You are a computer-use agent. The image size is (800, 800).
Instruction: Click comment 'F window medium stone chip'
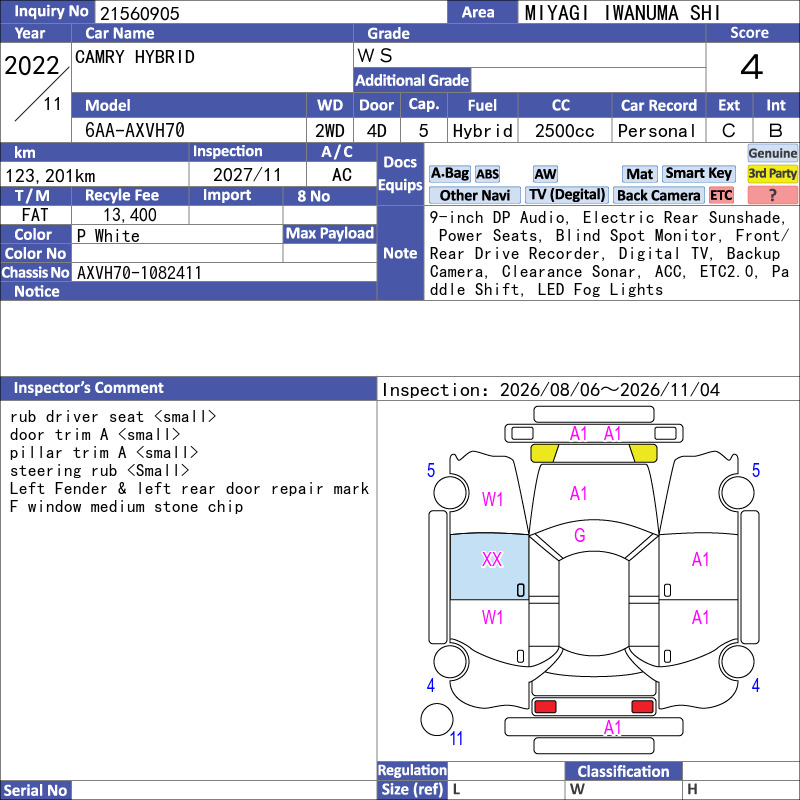[x=127, y=507]
